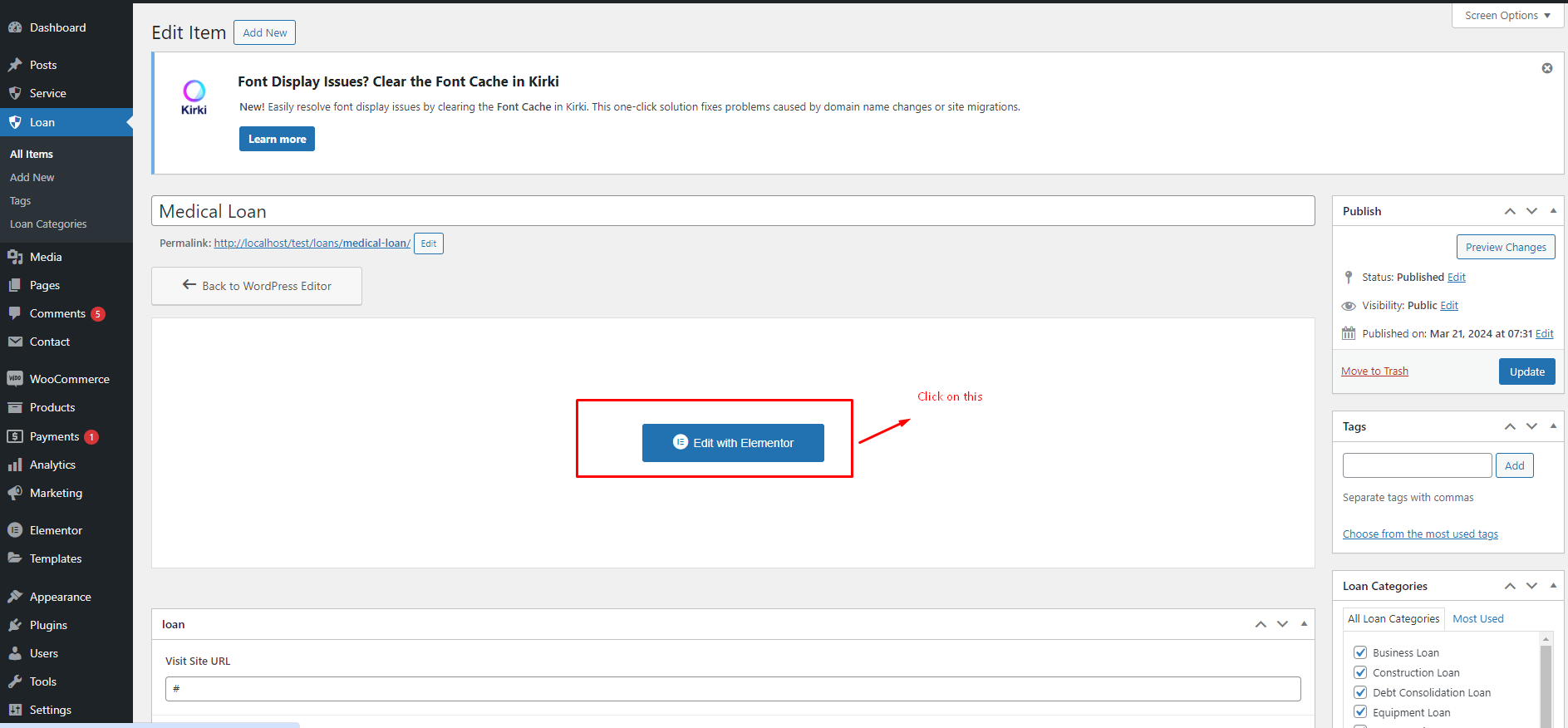Click the Payments badge showing 1

click(x=91, y=437)
